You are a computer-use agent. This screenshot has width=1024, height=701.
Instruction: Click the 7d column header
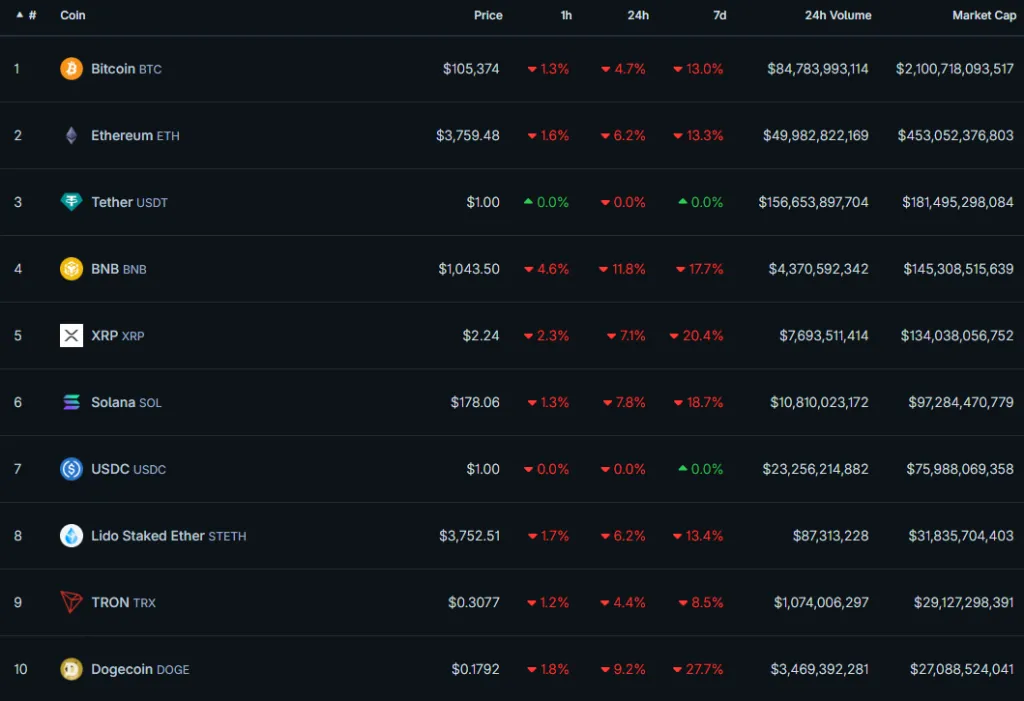(x=720, y=15)
